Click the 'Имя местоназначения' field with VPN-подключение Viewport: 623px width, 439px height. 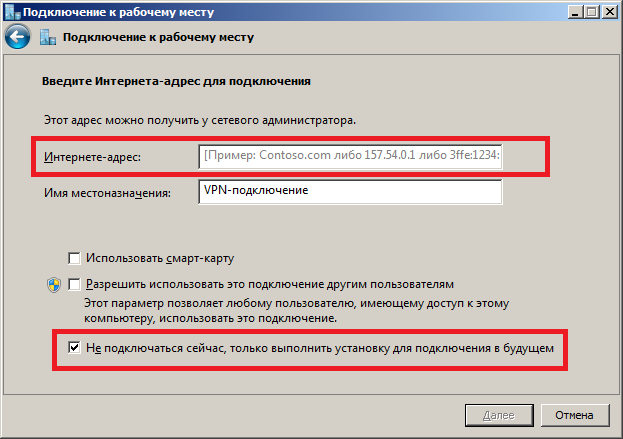pos(350,191)
